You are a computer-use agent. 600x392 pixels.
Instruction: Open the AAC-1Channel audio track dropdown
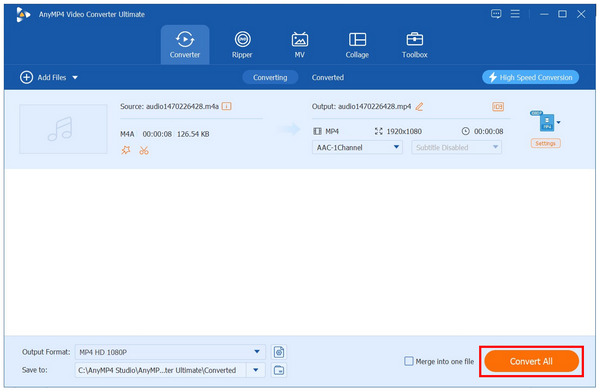click(357, 147)
